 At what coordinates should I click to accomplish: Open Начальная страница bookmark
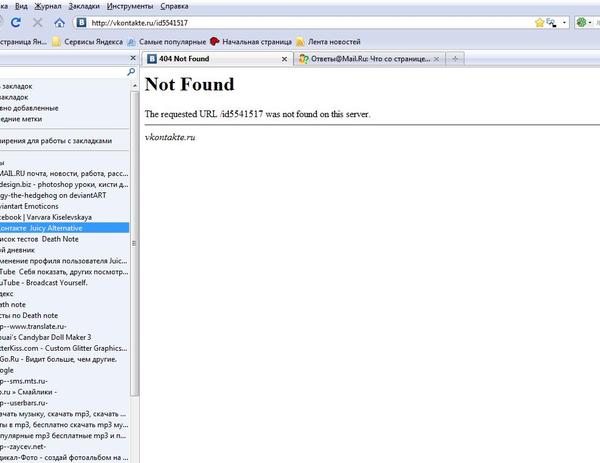251,42
